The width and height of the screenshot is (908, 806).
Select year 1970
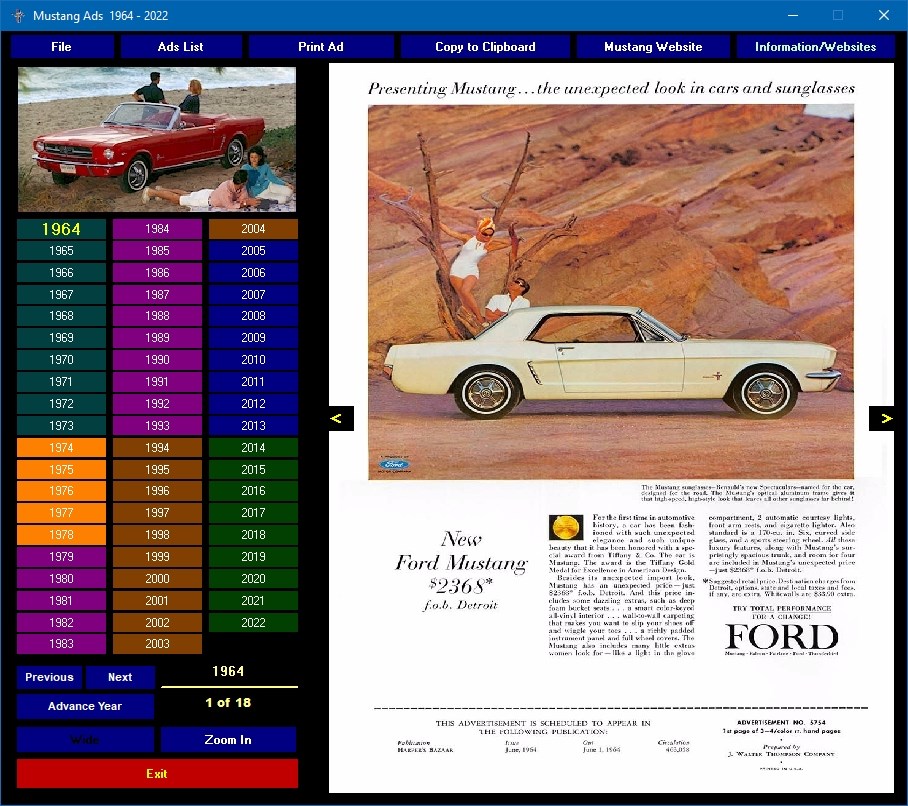[61, 360]
